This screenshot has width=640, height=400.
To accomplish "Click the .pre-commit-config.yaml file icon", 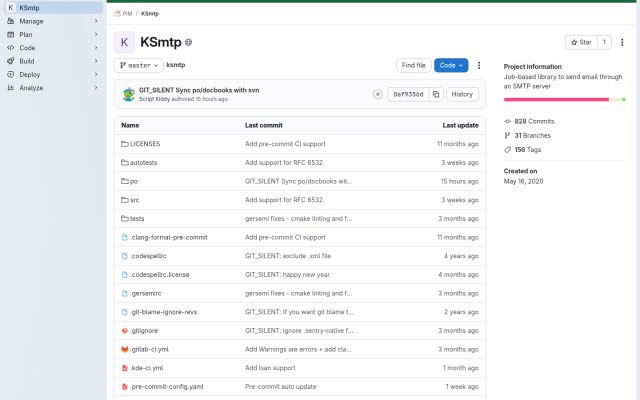I will [x=124, y=387].
